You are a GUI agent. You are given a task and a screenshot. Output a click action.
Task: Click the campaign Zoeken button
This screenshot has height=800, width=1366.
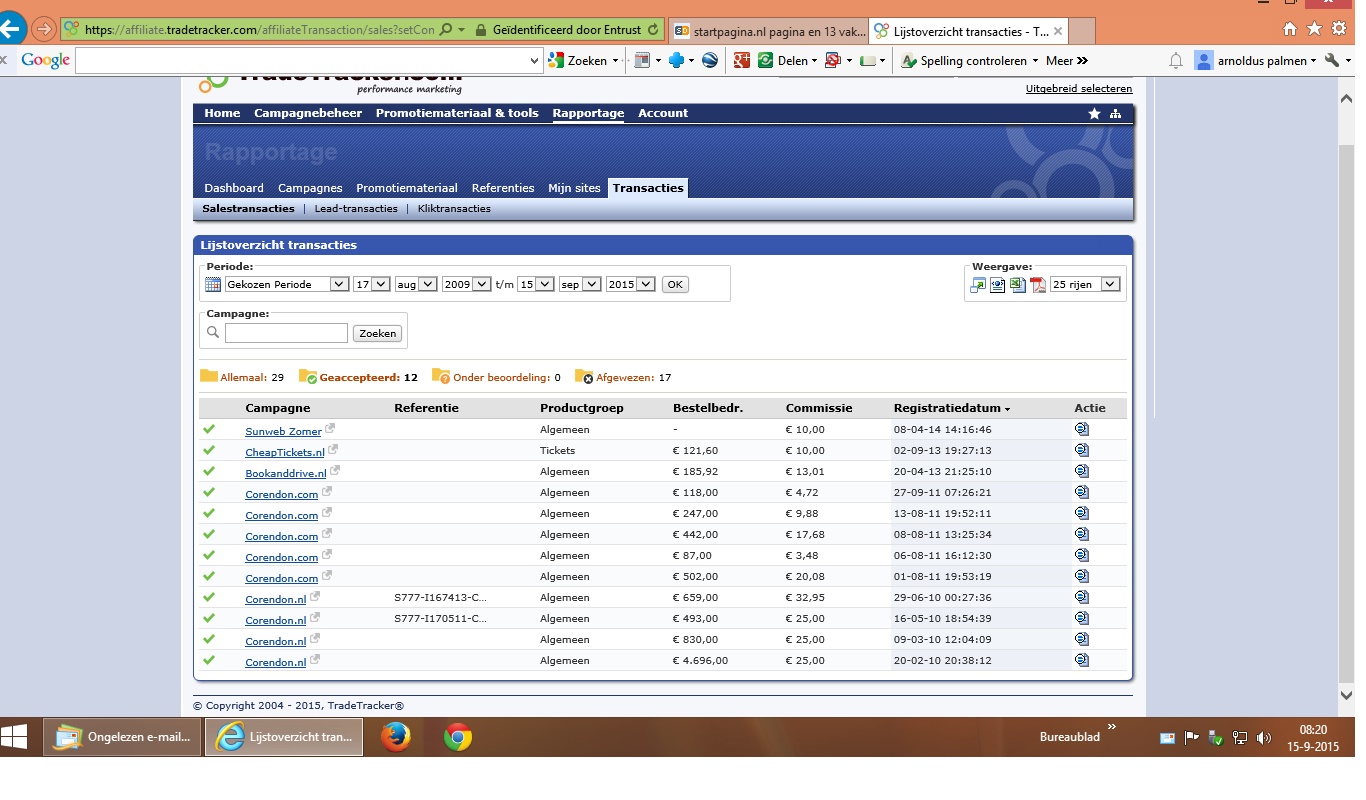377,333
